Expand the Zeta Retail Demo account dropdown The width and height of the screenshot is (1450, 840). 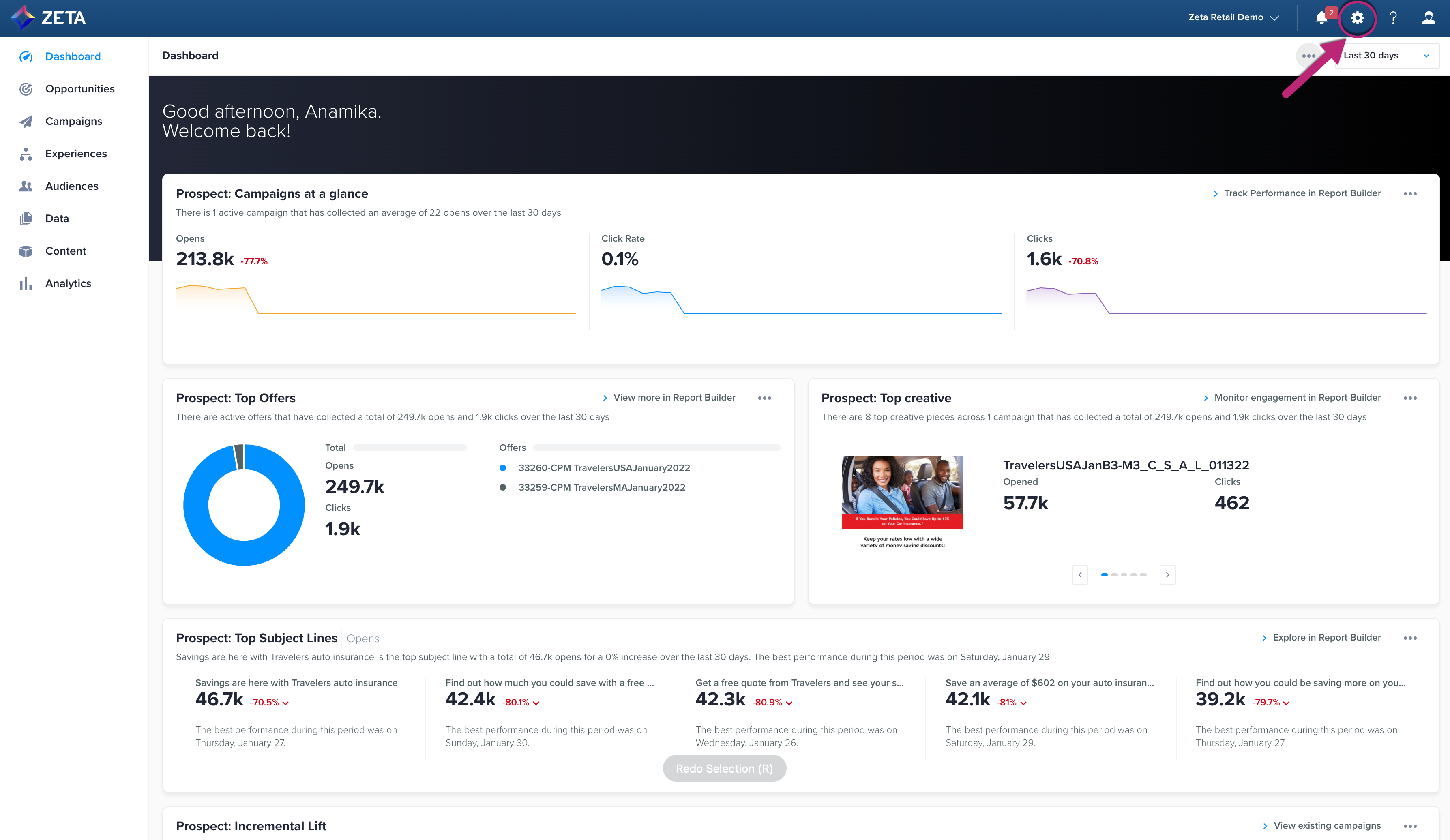(1233, 18)
